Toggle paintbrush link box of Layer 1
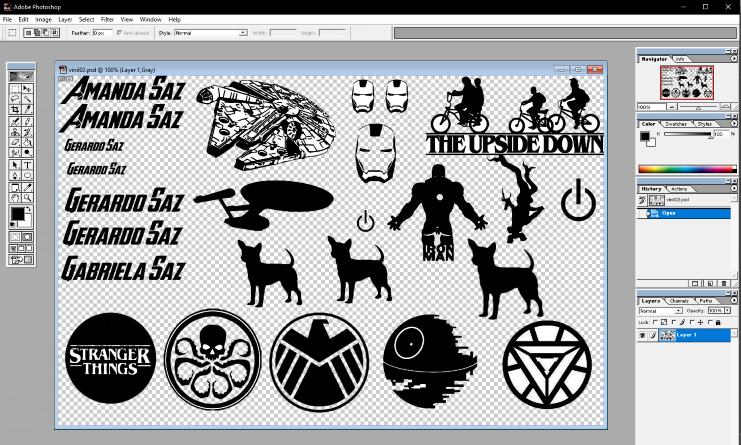Viewport: 741px width, 445px height. point(653,335)
